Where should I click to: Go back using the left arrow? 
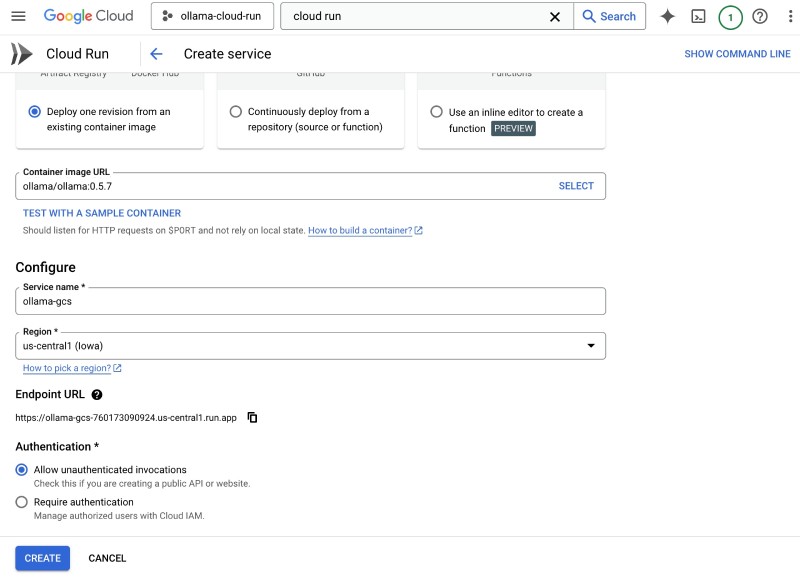point(156,54)
